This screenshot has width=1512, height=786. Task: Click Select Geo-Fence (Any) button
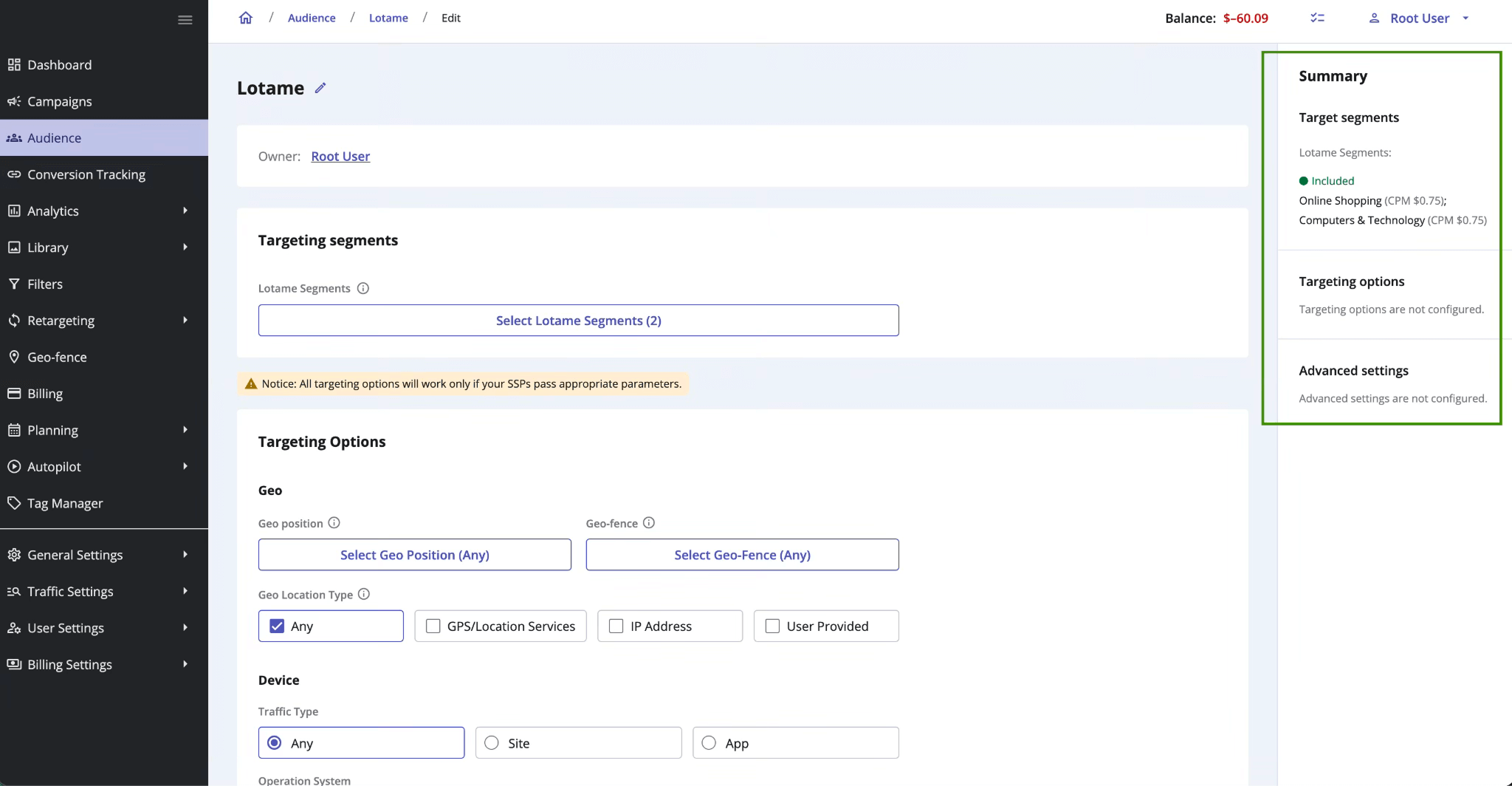click(x=742, y=555)
